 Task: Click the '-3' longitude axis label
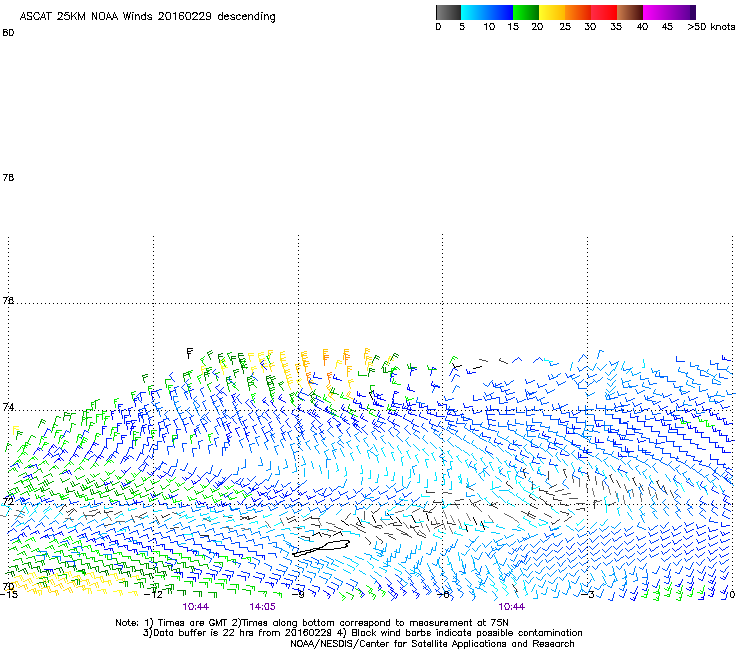588,595
